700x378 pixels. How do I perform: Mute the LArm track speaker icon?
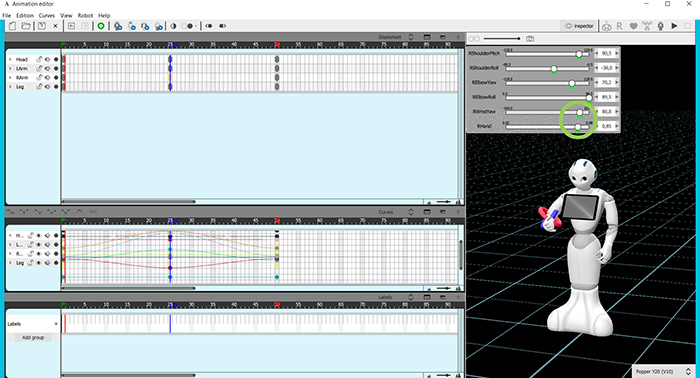[47, 68]
